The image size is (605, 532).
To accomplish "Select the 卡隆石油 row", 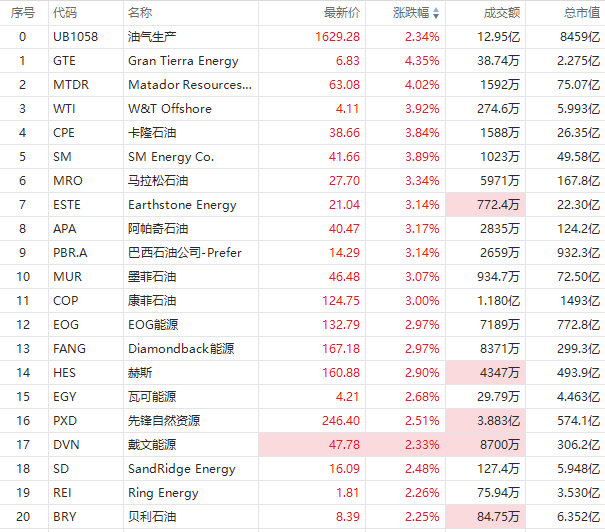I will click(x=152, y=133).
